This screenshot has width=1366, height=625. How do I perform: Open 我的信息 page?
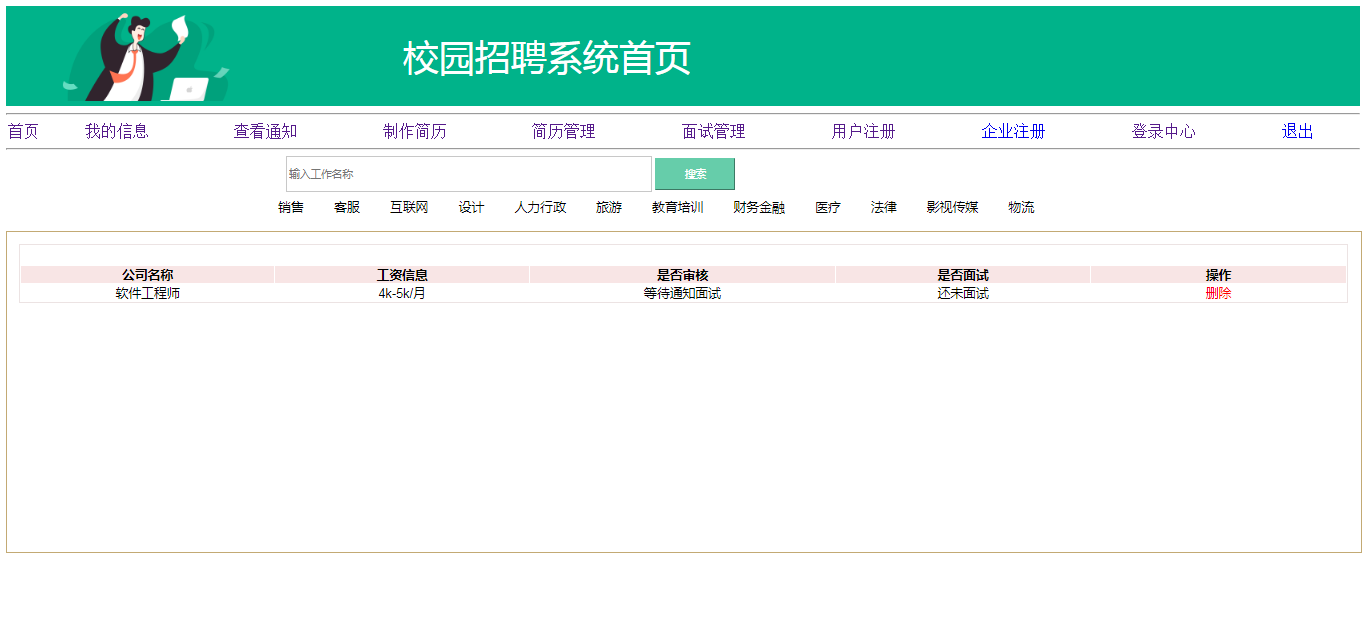pos(116,132)
